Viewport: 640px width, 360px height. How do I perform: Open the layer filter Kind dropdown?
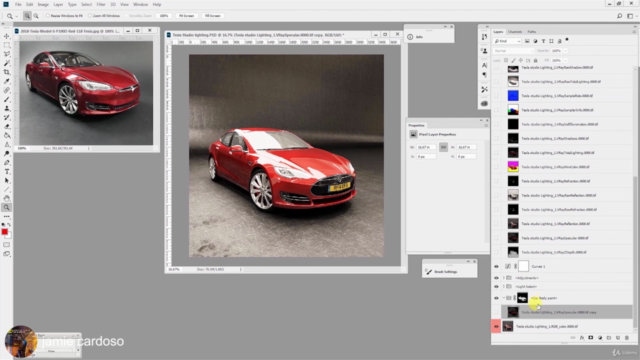(x=507, y=41)
